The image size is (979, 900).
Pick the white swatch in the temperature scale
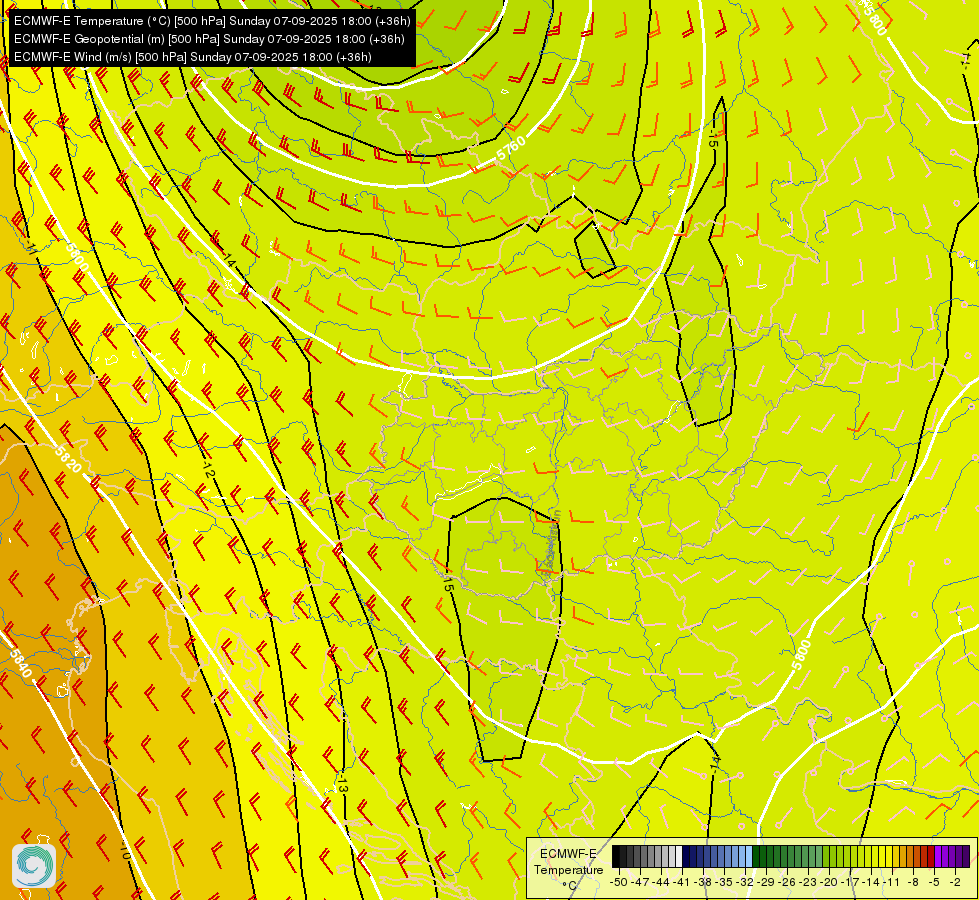[679, 856]
